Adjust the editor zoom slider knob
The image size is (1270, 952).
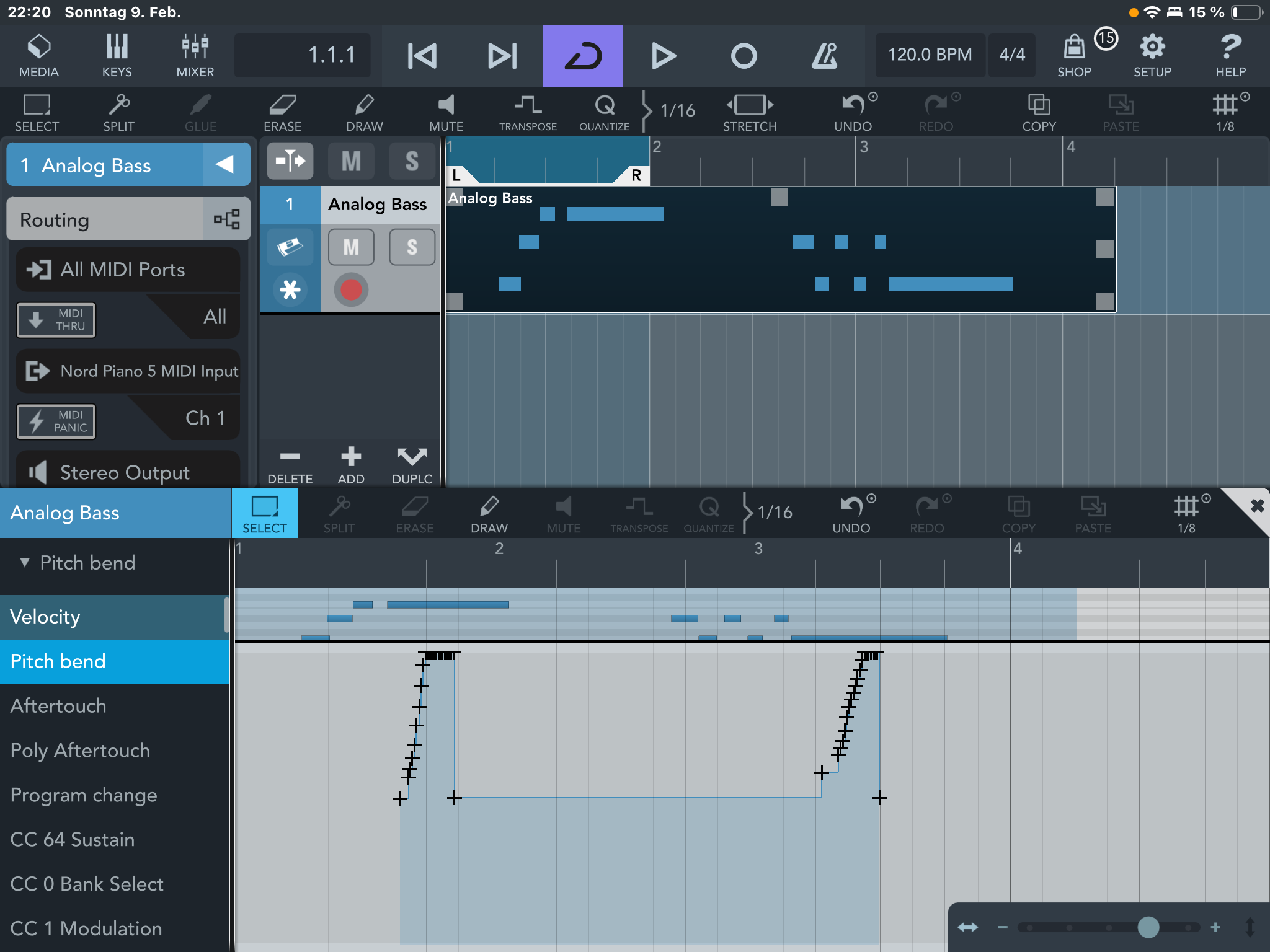tap(1148, 927)
